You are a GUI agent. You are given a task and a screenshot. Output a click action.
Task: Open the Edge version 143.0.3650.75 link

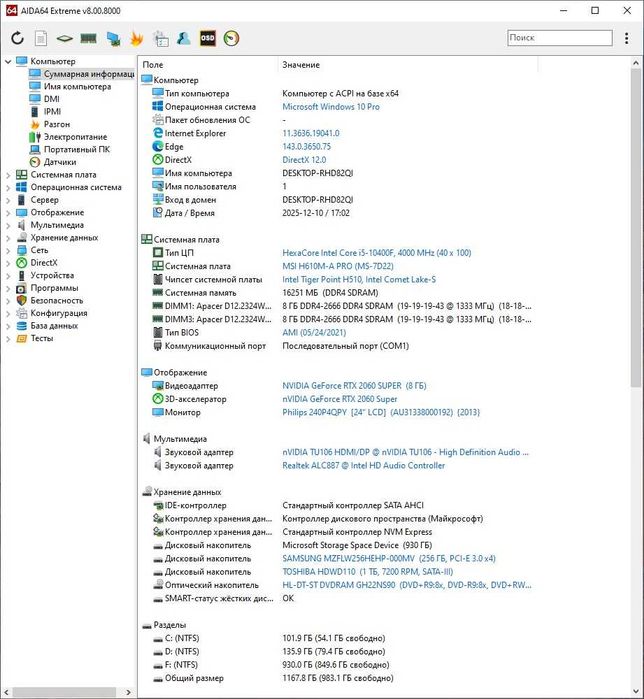coord(306,147)
